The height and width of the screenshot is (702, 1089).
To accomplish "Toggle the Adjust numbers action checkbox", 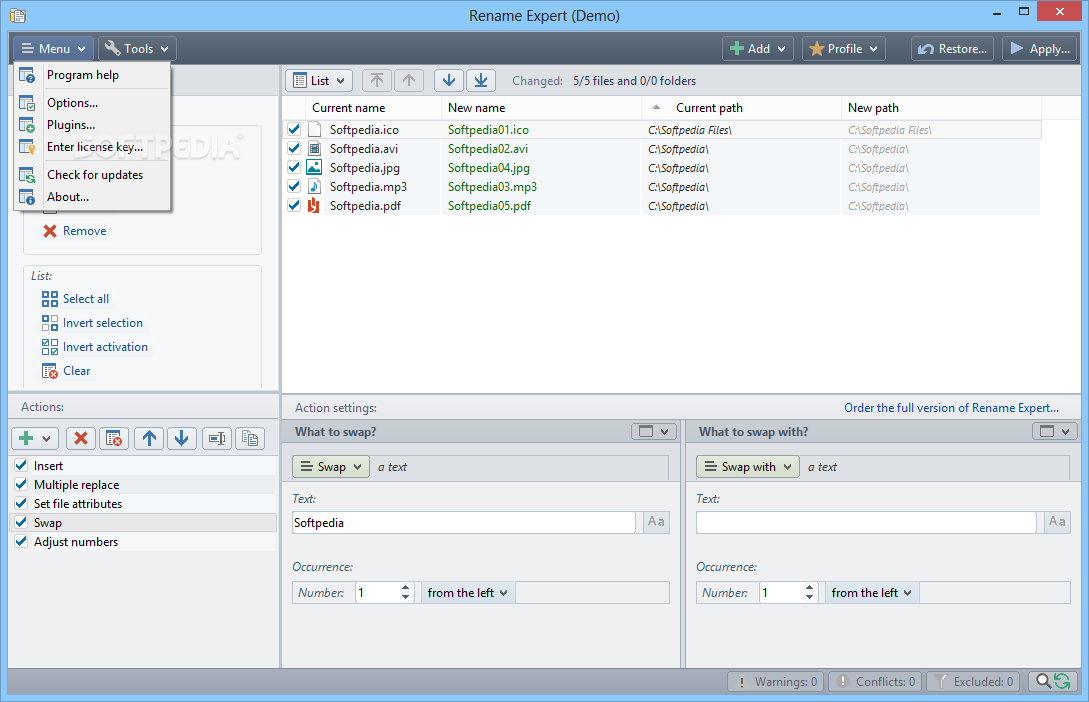I will pyautogui.click(x=21, y=542).
